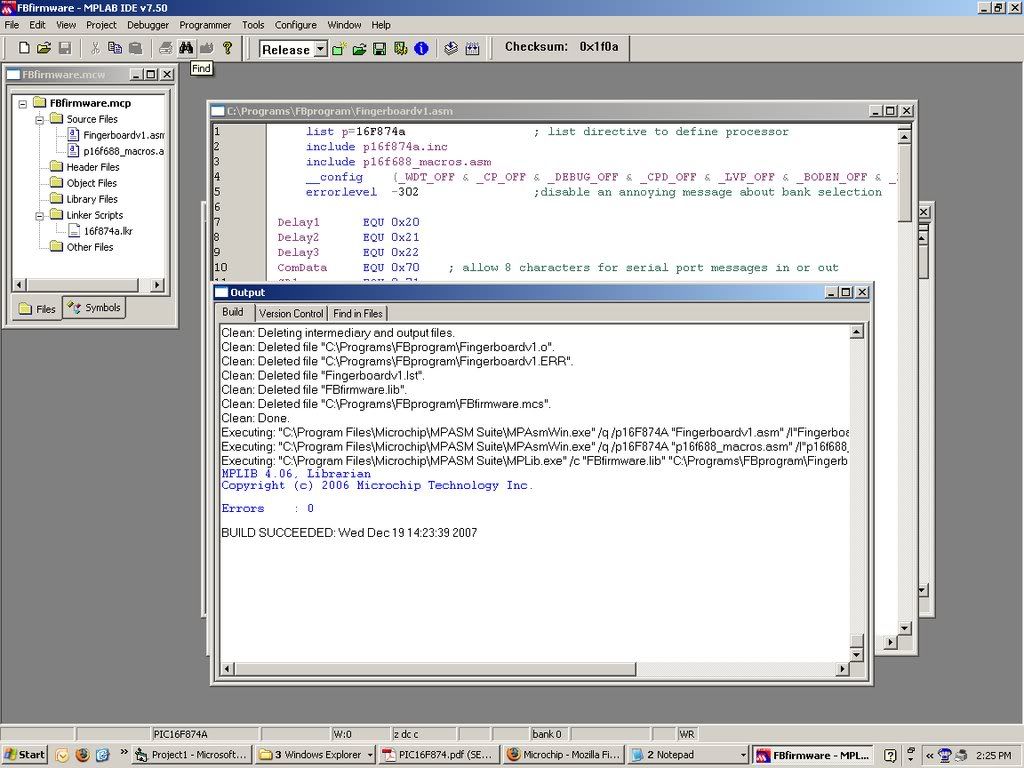
Task: Click the Cut scissors icon
Action: tap(95, 48)
